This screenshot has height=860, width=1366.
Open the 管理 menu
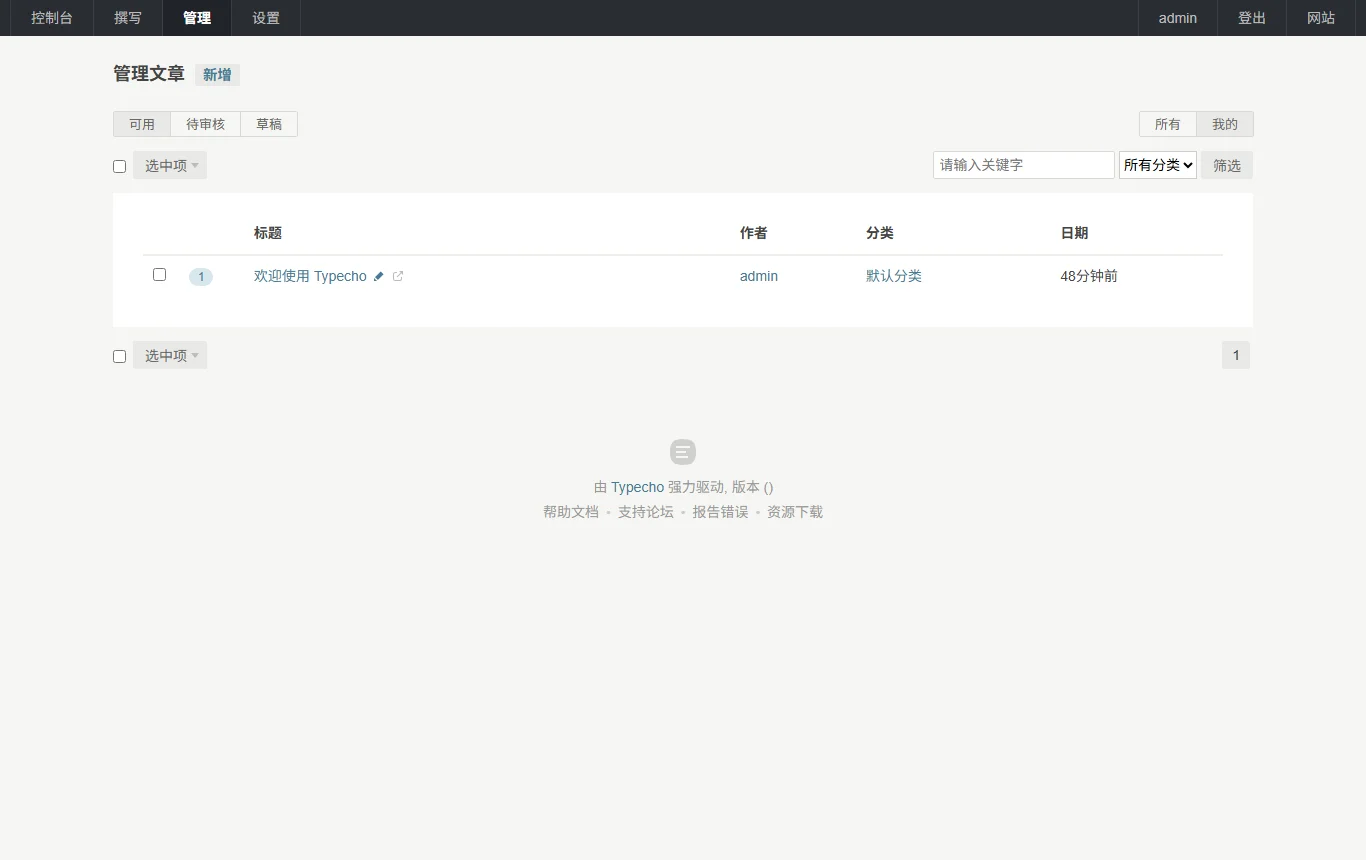coord(197,18)
